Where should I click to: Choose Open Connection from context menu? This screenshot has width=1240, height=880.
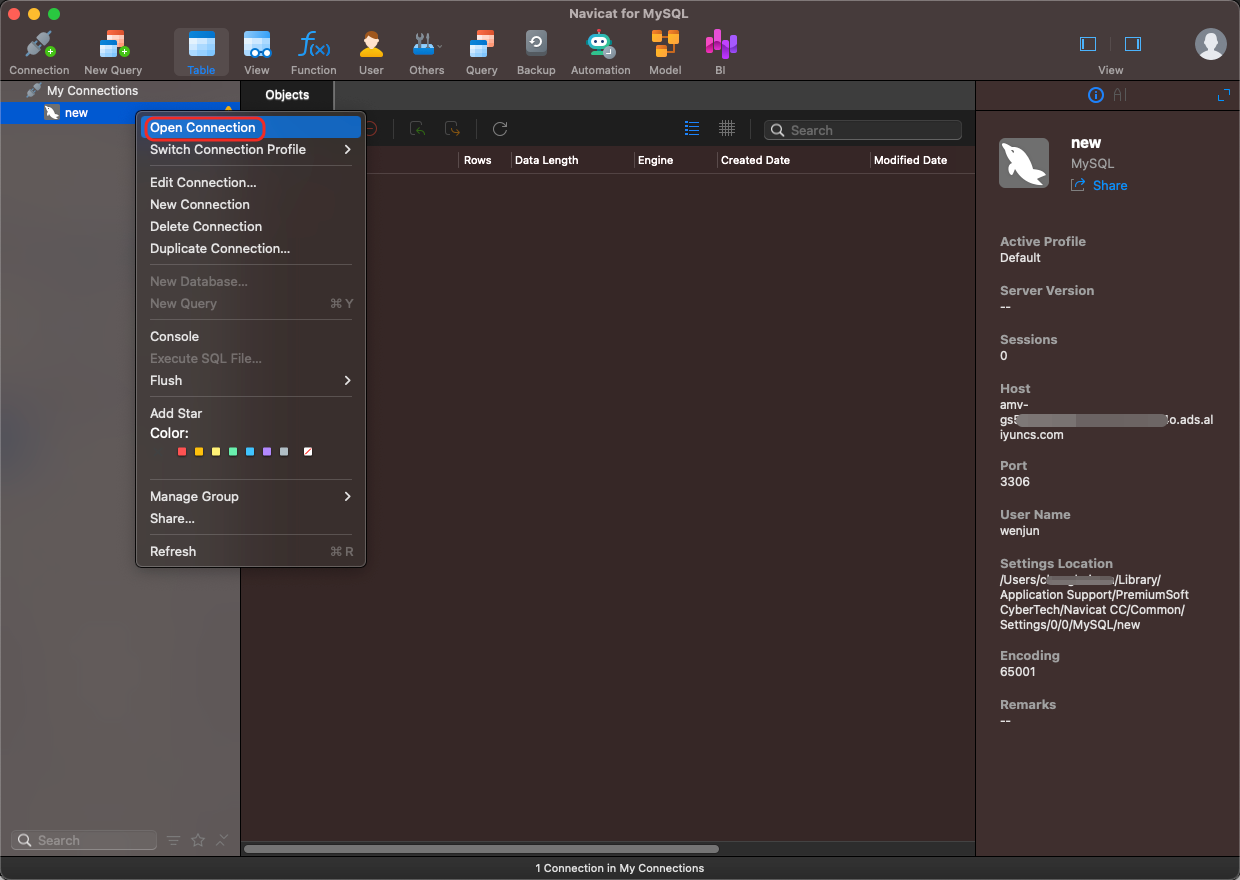(251, 127)
